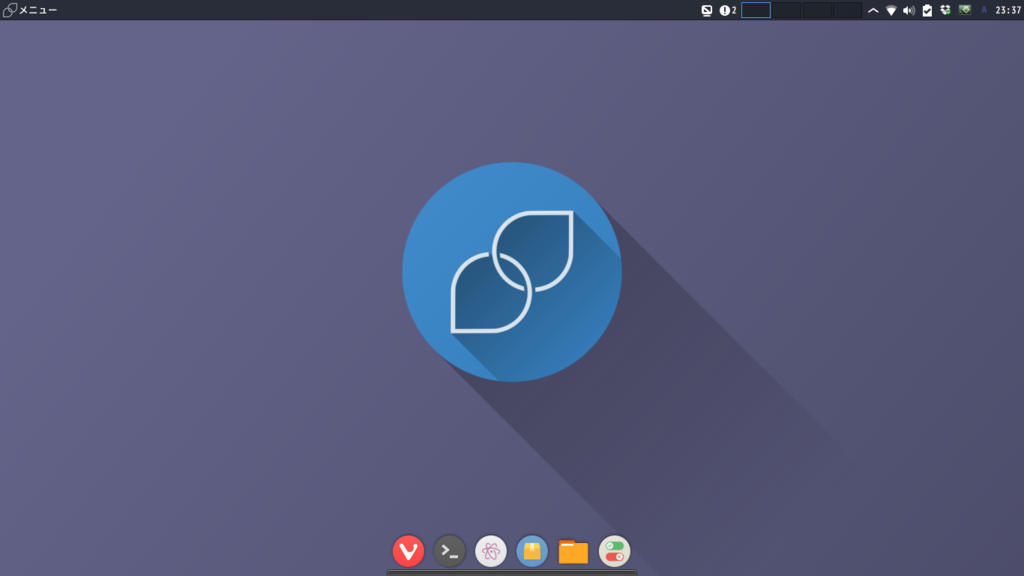The height and width of the screenshot is (576, 1024).
Task: Click the green download arrow tray icon
Action: [965, 10]
